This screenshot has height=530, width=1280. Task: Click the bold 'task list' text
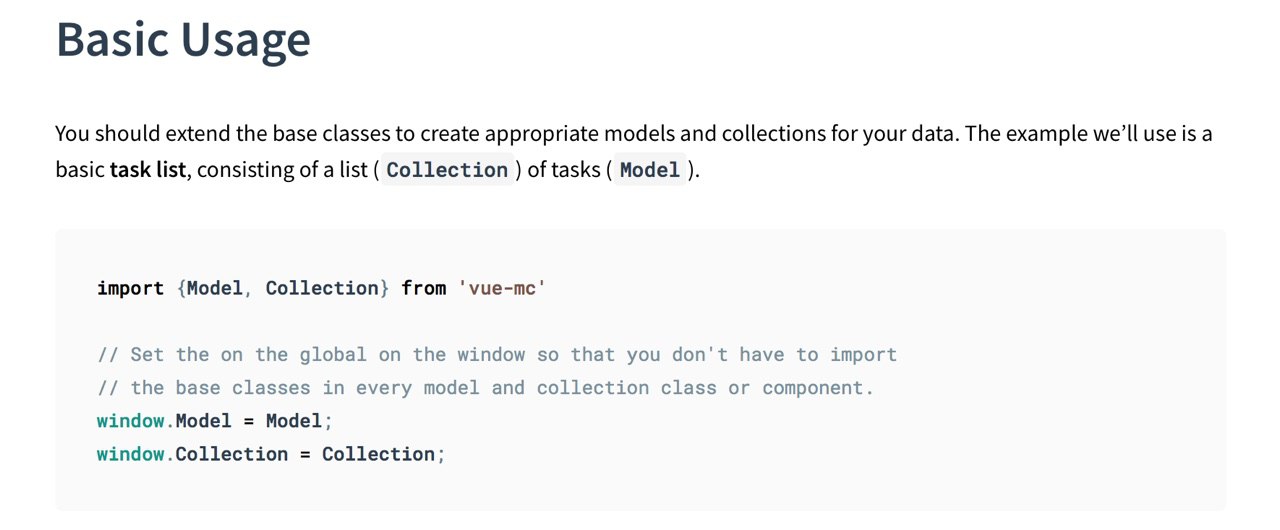pos(148,170)
